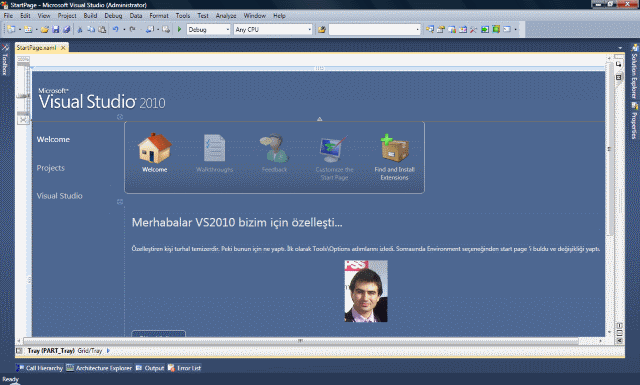Click the portrait photo thumbnail
The height and width of the screenshot is (385, 640).
tap(366, 291)
